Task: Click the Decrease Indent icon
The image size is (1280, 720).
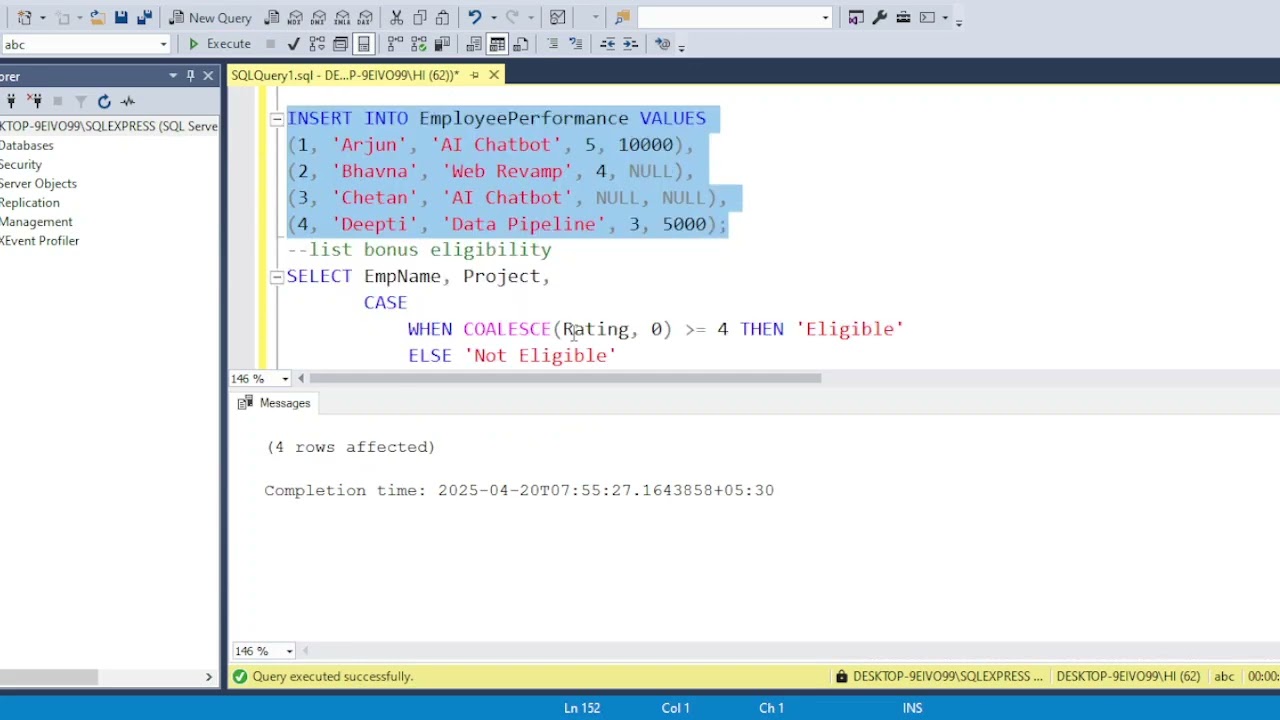Action: pyautogui.click(x=607, y=44)
